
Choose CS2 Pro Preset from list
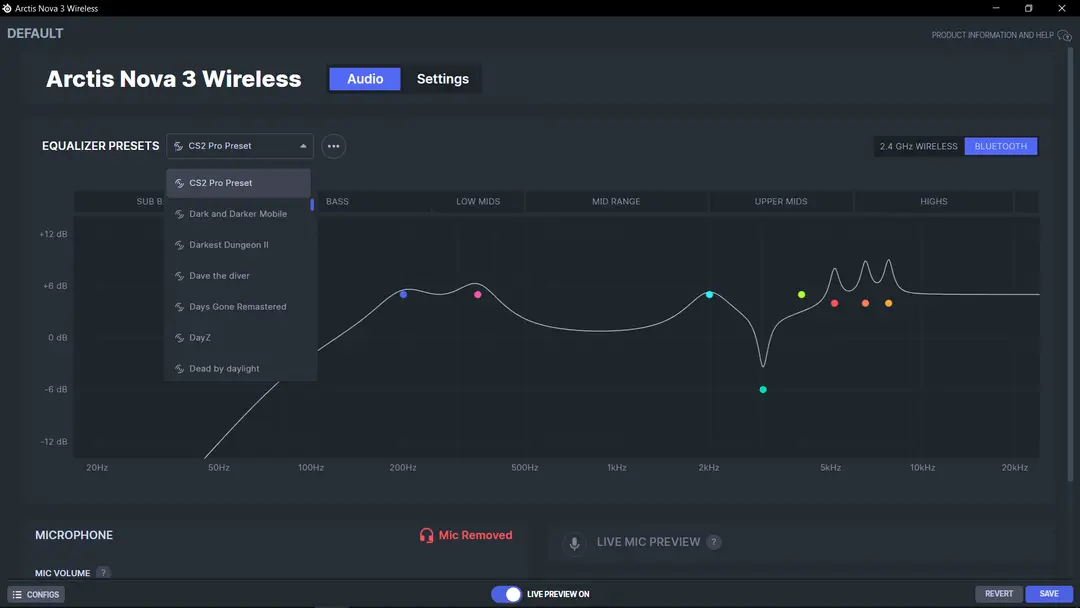click(x=238, y=183)
